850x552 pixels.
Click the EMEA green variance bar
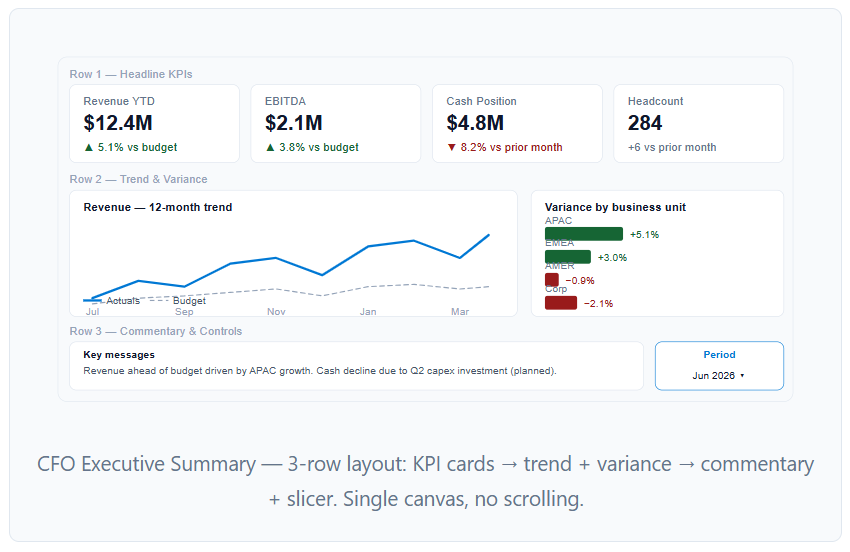coord(568,256)
